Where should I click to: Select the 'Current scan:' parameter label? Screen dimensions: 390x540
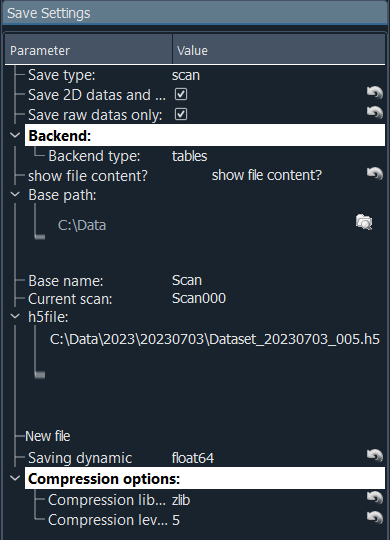(70, 299)
